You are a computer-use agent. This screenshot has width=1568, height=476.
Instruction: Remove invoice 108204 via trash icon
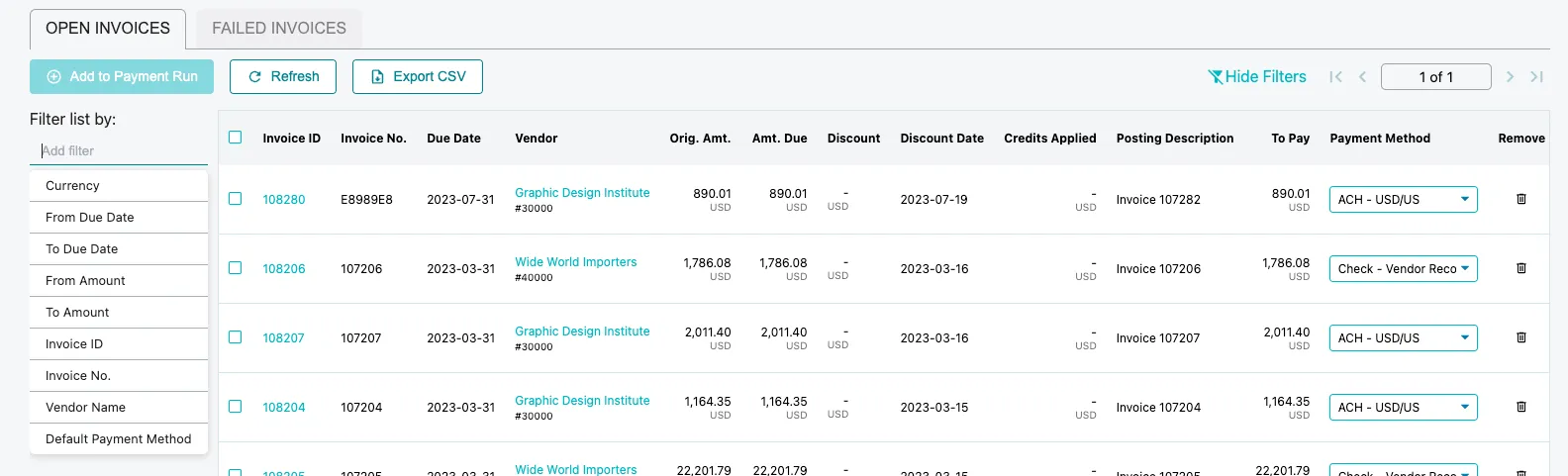[x=1521, y=407]
